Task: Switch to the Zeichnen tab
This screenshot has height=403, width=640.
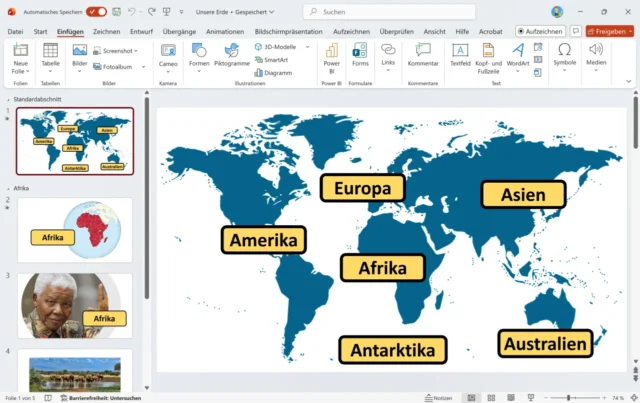Action: click(x=107, y=31)
